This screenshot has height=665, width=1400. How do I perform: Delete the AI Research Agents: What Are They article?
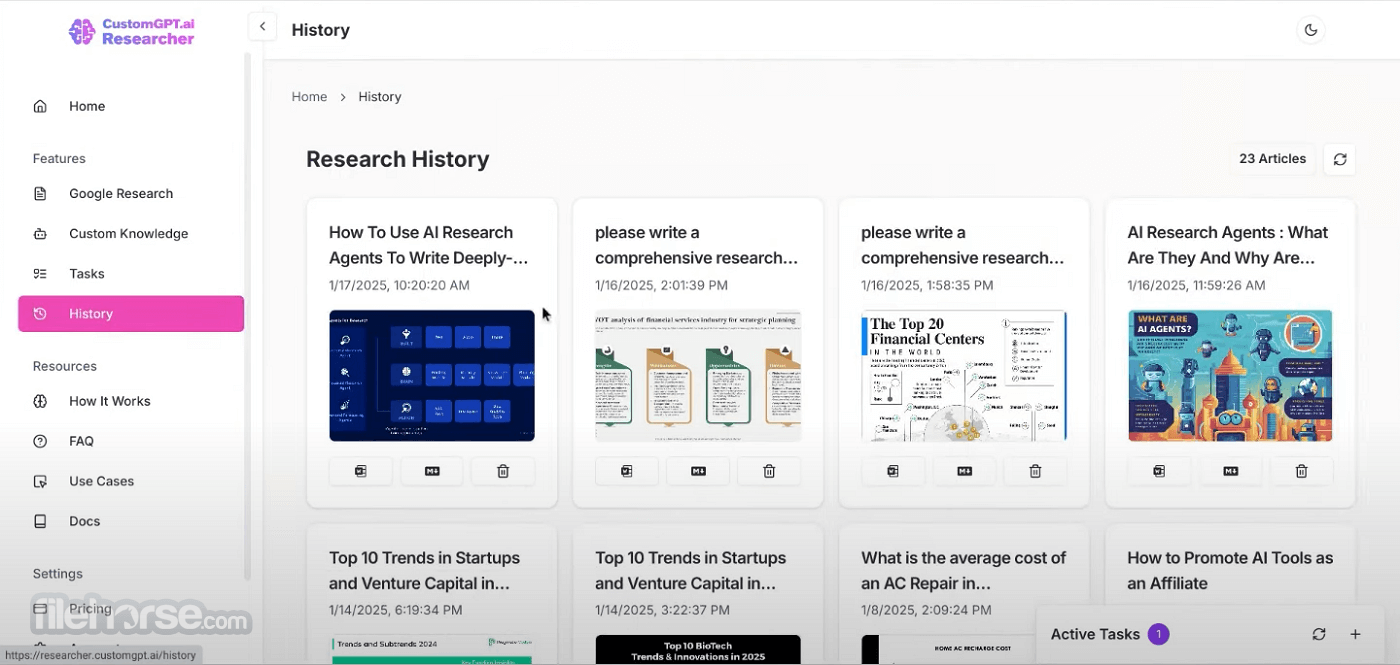click(x=1301, y=471)
